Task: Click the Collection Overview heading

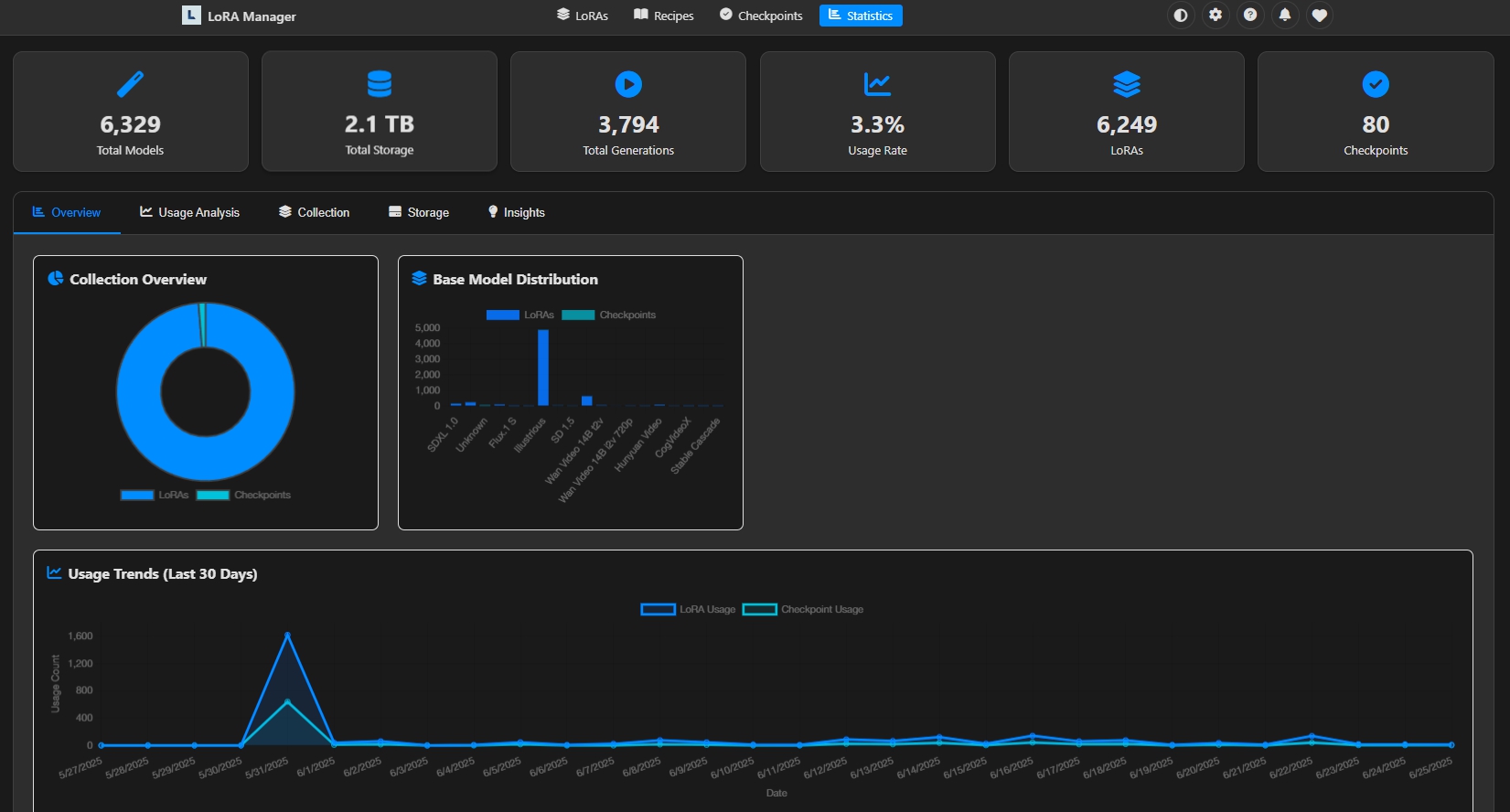Action: [x=138, y=279]
